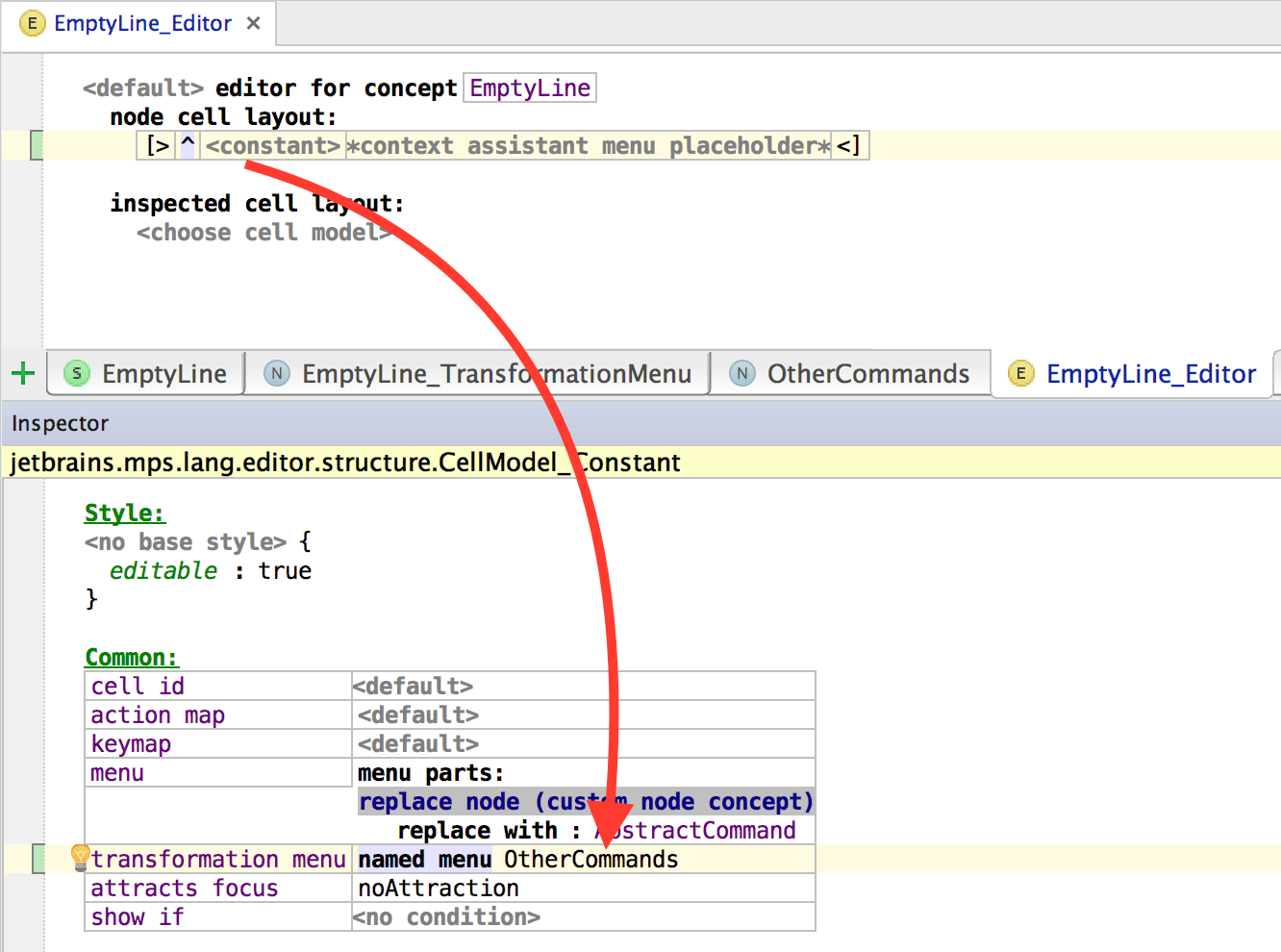Click the green plus add-aspect icon
1281x952 pixels.
[23, 373]
